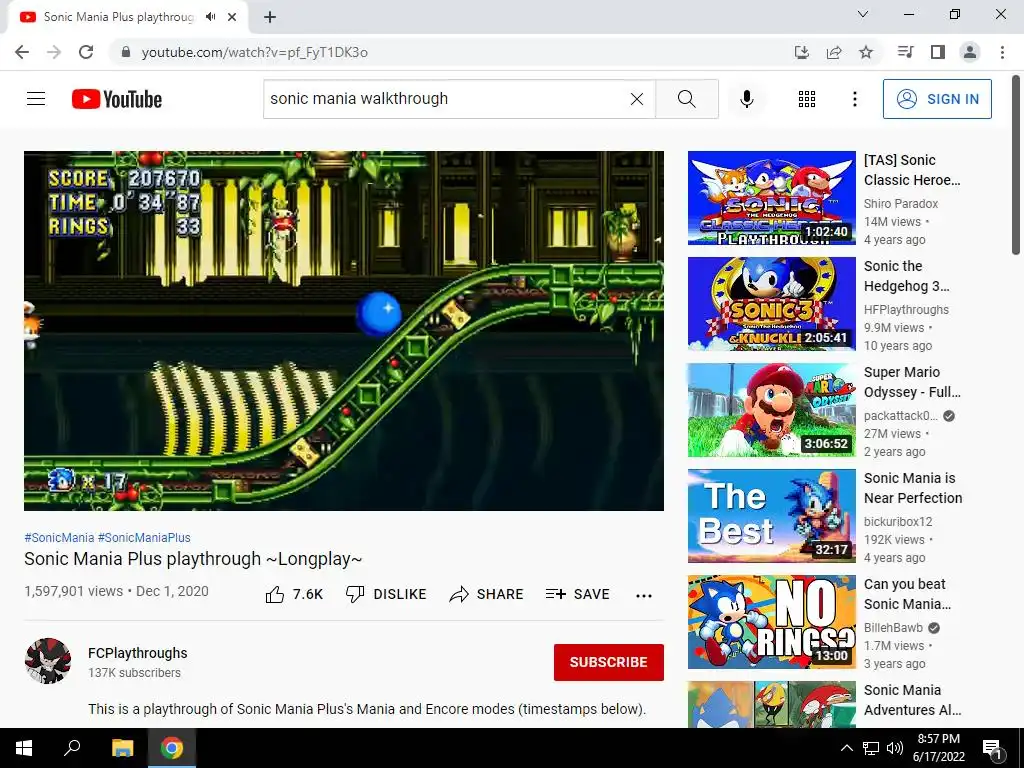This screenshot has height=768, width=1024.
Task: Toggle the Chrome side panel
Action: 938,52
